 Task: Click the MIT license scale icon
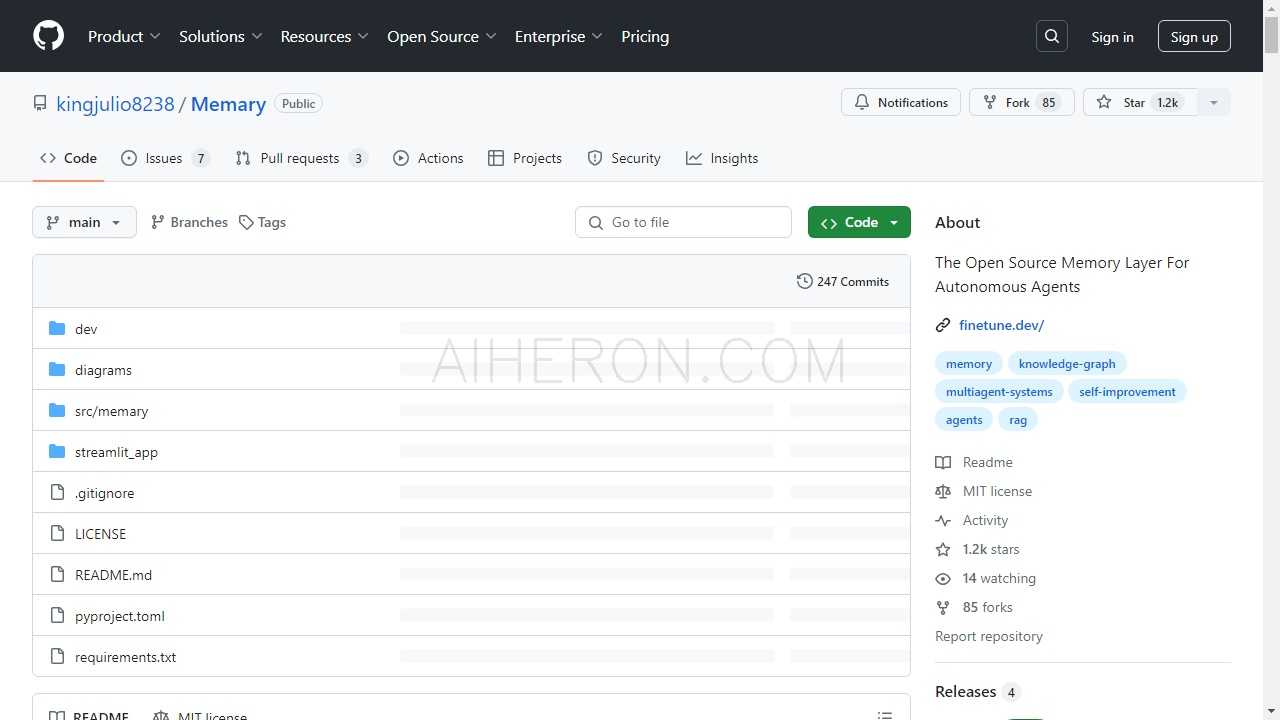click(943, 491)
